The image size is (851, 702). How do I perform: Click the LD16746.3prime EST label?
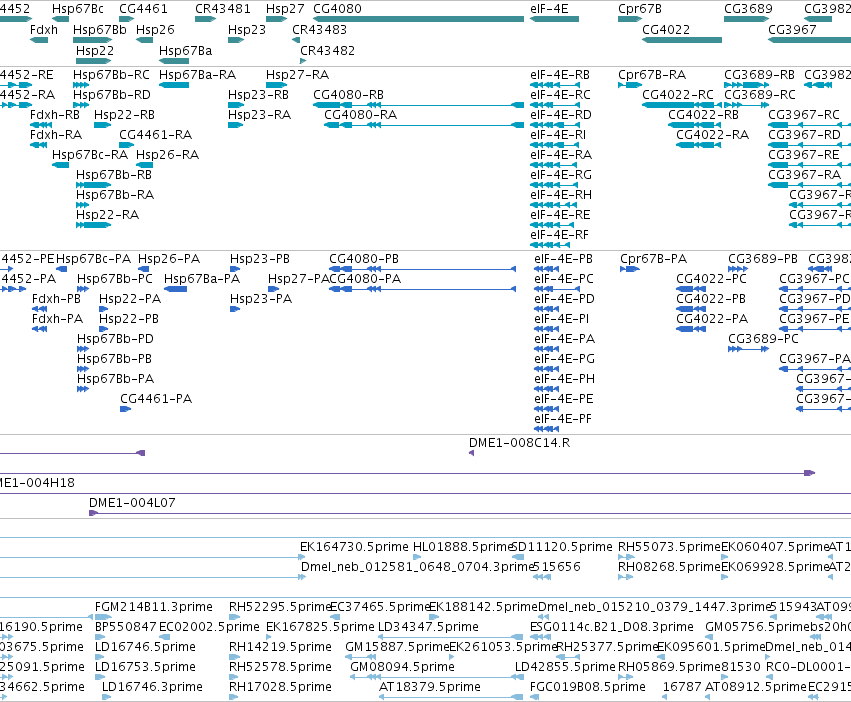pos(152,686)
